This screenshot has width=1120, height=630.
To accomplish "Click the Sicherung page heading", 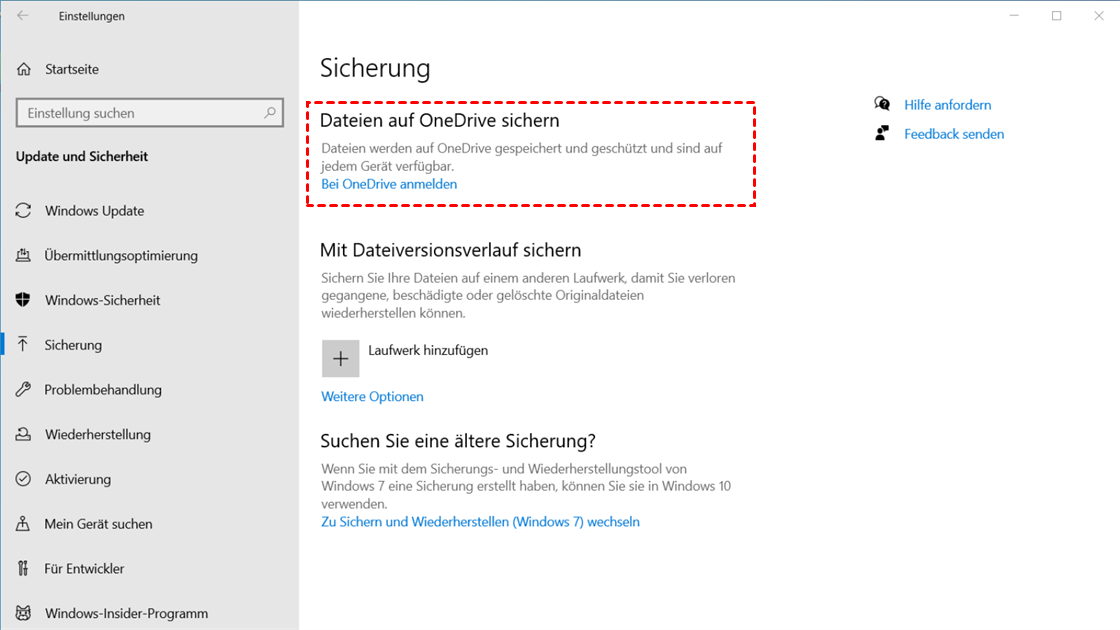I will click(x=375, y=68).
